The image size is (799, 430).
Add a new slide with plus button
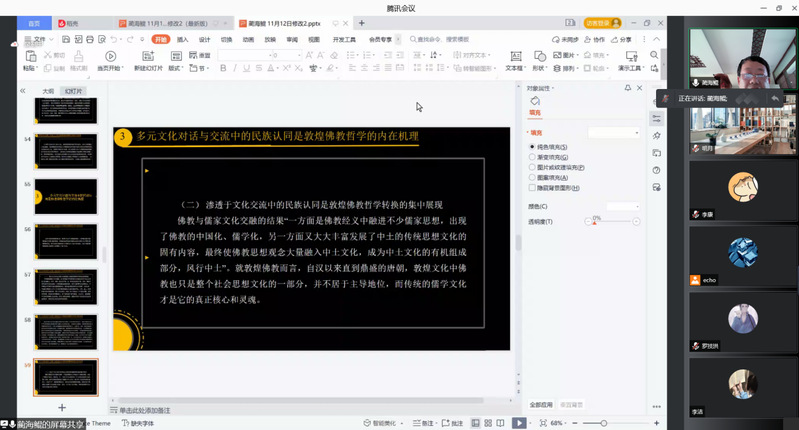tap(62, 407)
